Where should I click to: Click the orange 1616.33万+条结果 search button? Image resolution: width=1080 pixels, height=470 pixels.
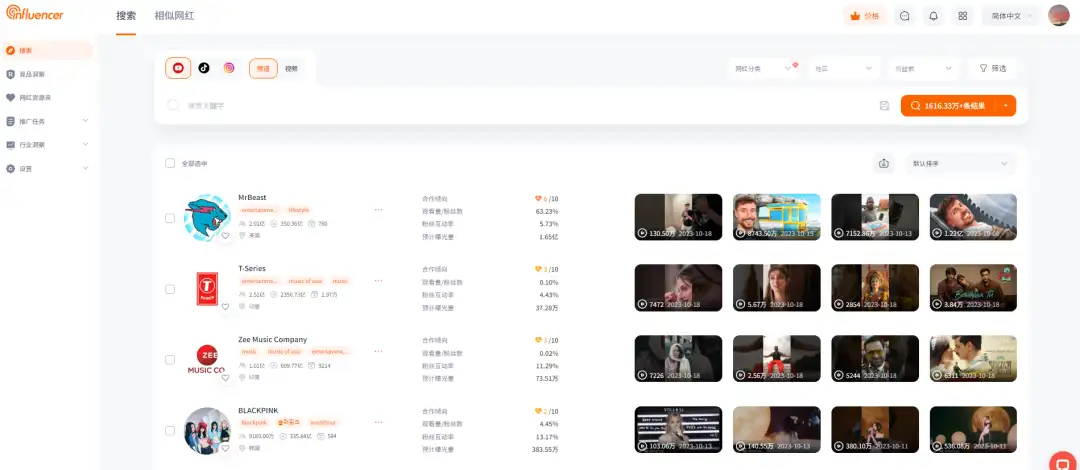pyautogui.click(x=949, y=105)
